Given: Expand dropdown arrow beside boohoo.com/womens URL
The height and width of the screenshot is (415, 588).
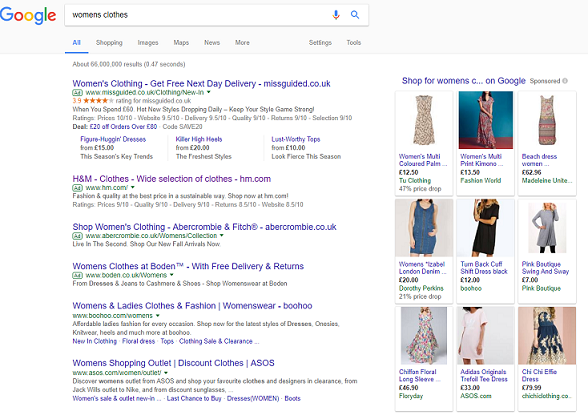Looking at the screenshot, I should (x=158, y=315).
